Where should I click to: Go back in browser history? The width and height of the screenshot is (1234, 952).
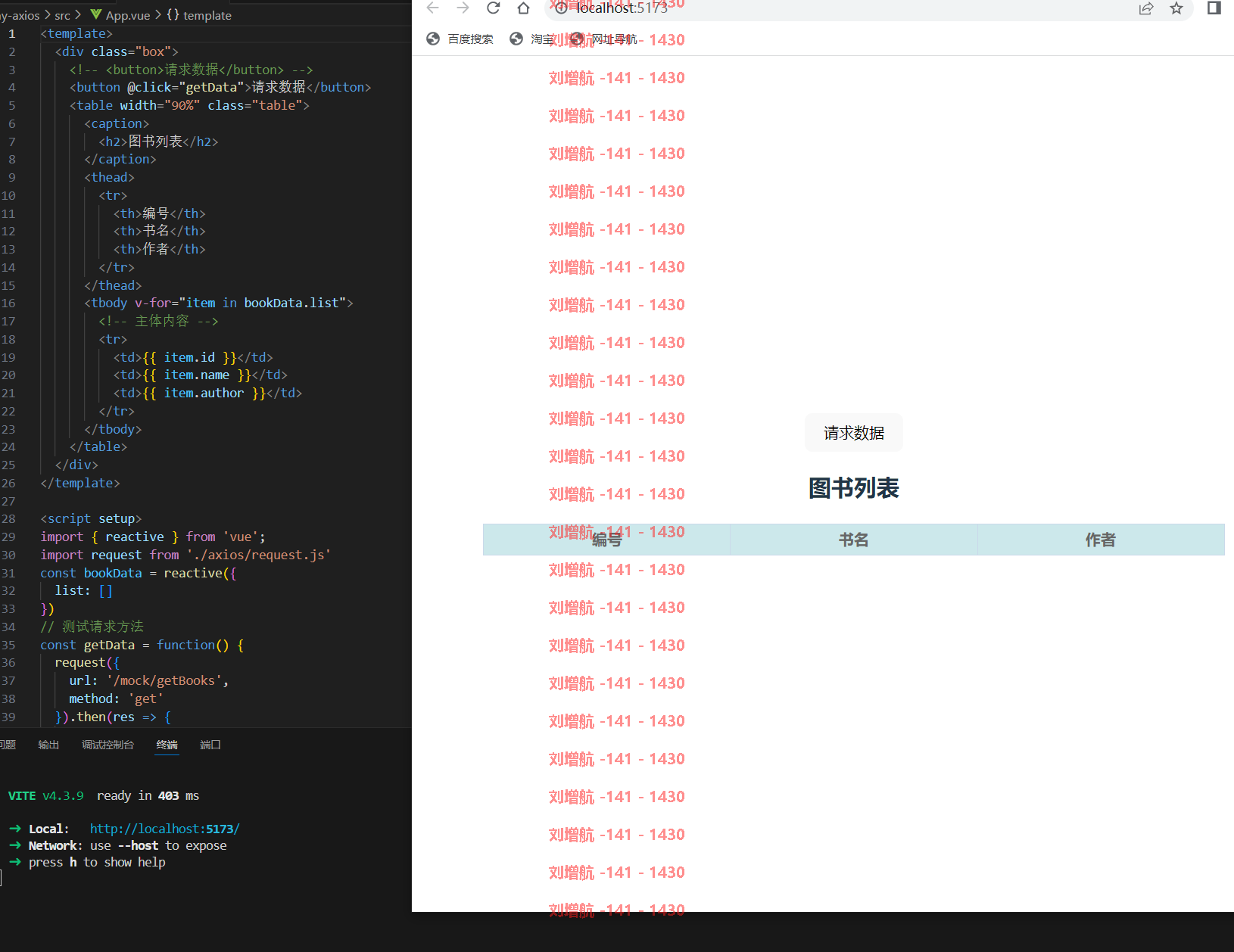tap(432, 8)
